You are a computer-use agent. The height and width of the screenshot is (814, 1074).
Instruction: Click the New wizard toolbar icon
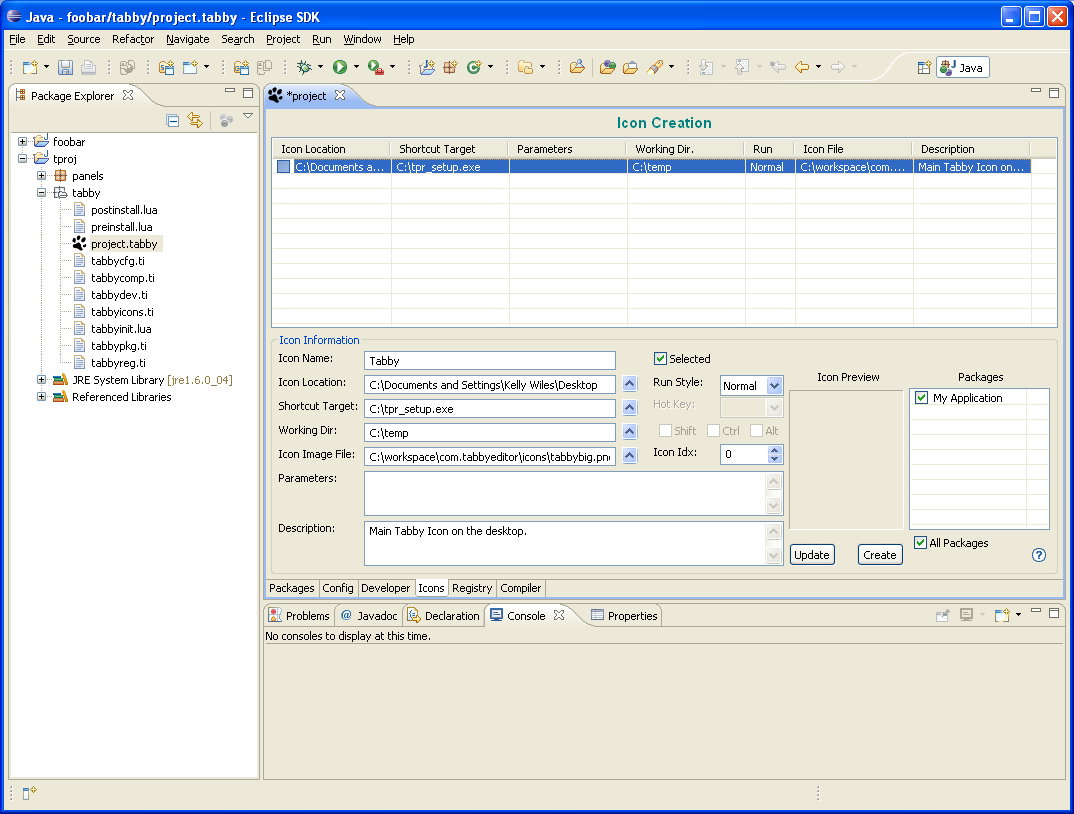tap(29, 67)
